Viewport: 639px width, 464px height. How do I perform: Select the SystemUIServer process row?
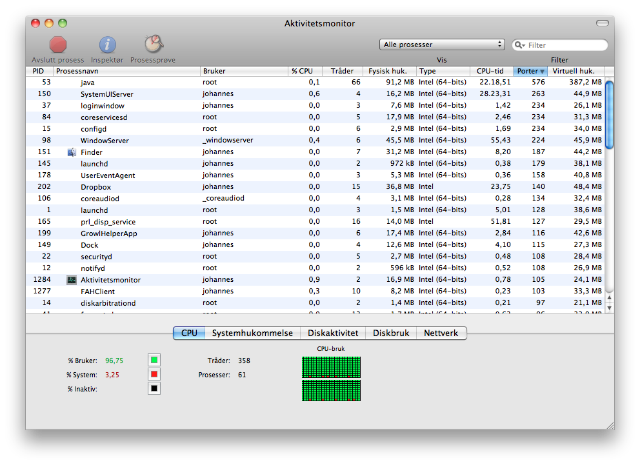pyautogui.click(x=316, y=94)
